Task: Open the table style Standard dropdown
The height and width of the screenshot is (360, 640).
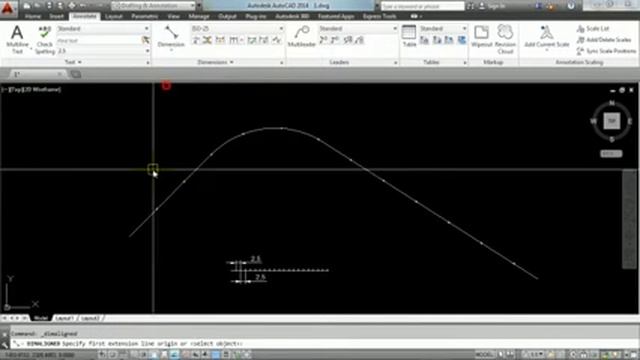Action: coord(443,29)
